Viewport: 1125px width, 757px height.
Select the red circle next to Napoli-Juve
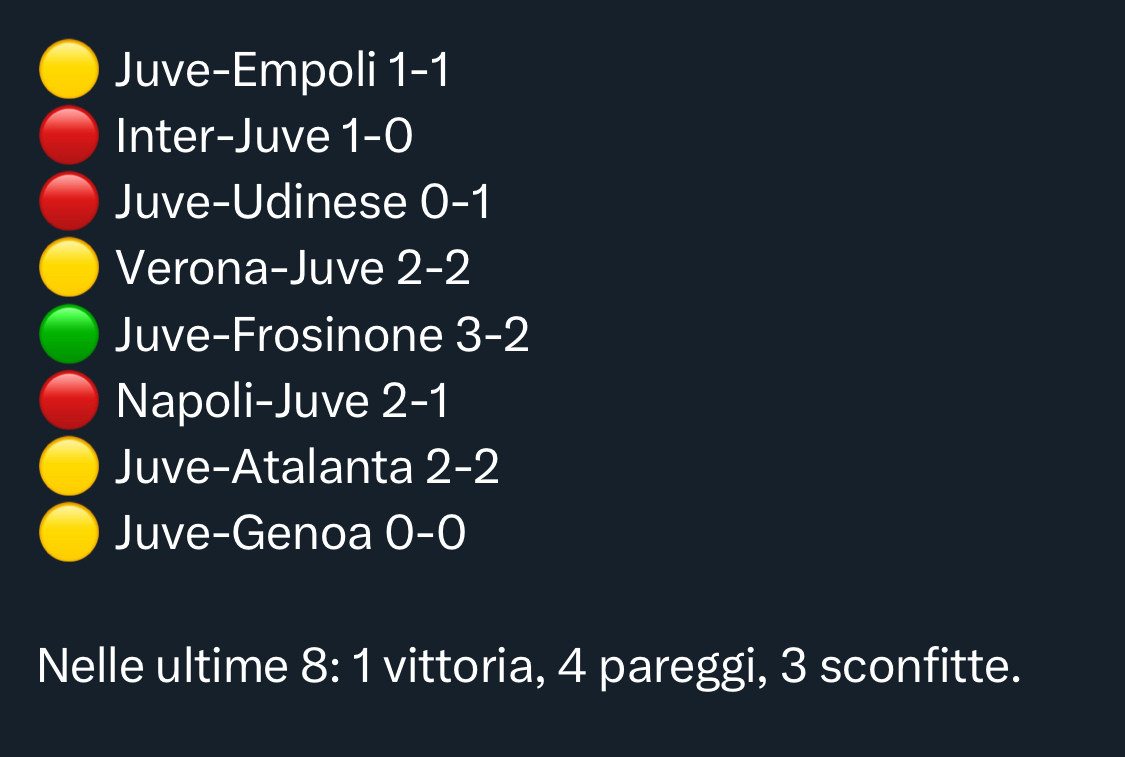68,401
